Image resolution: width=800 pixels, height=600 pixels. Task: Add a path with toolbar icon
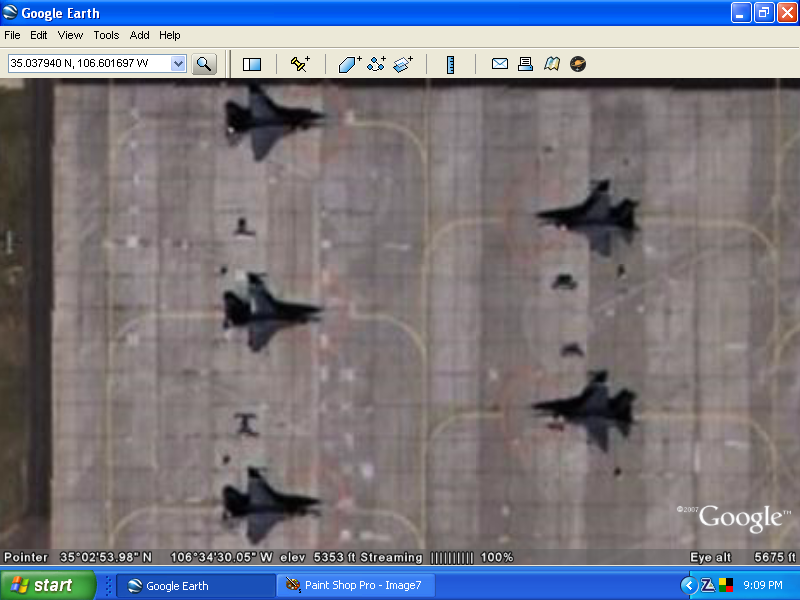(x=377, y=64)
